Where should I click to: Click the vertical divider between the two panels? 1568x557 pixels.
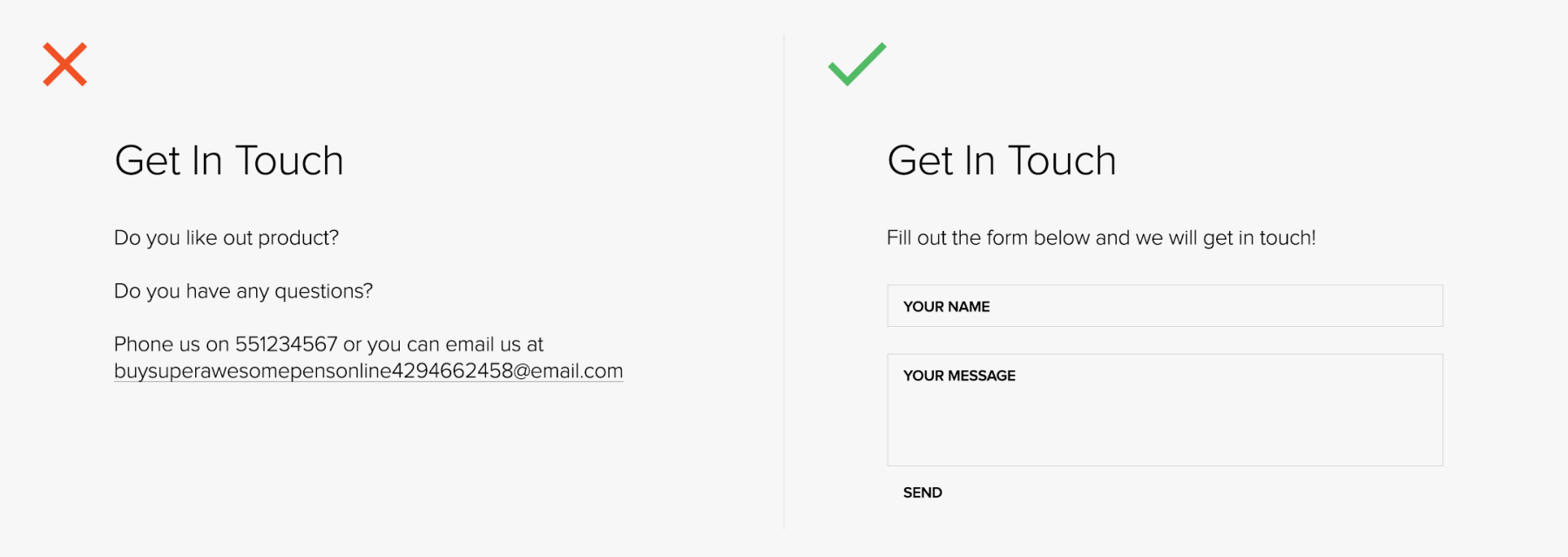(784, 279)
